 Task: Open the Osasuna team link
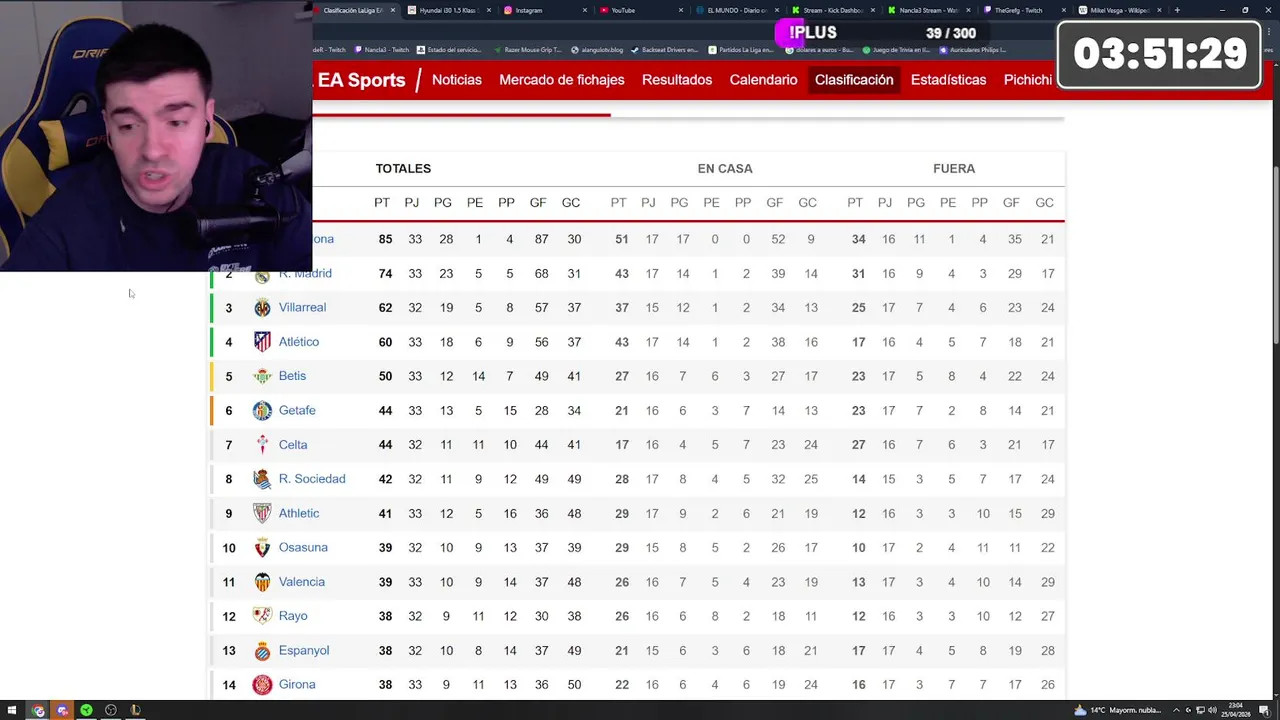(x=303, y=547)
